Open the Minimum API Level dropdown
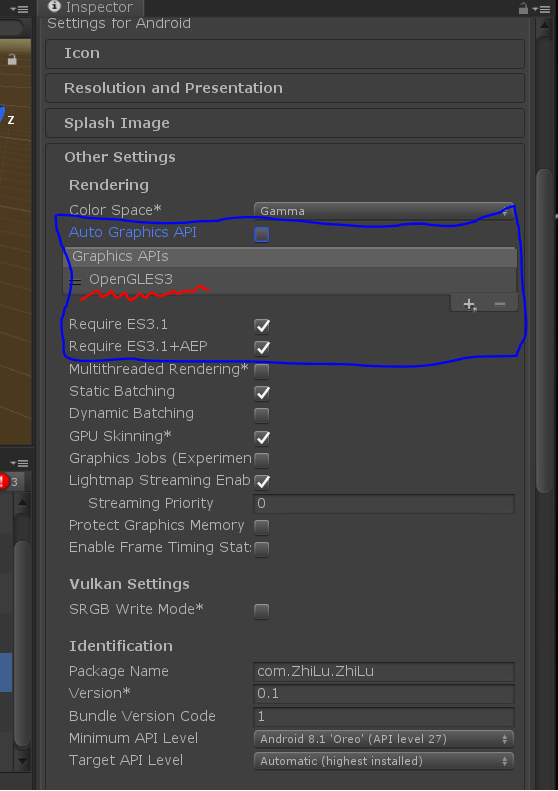 (383, 739)
